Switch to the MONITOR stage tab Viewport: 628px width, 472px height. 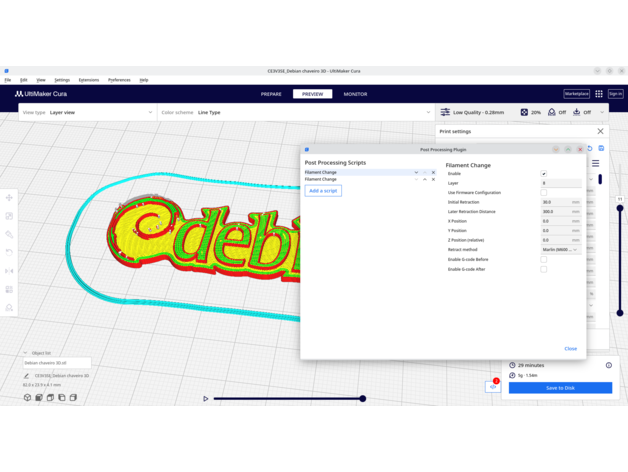(355, 94)
